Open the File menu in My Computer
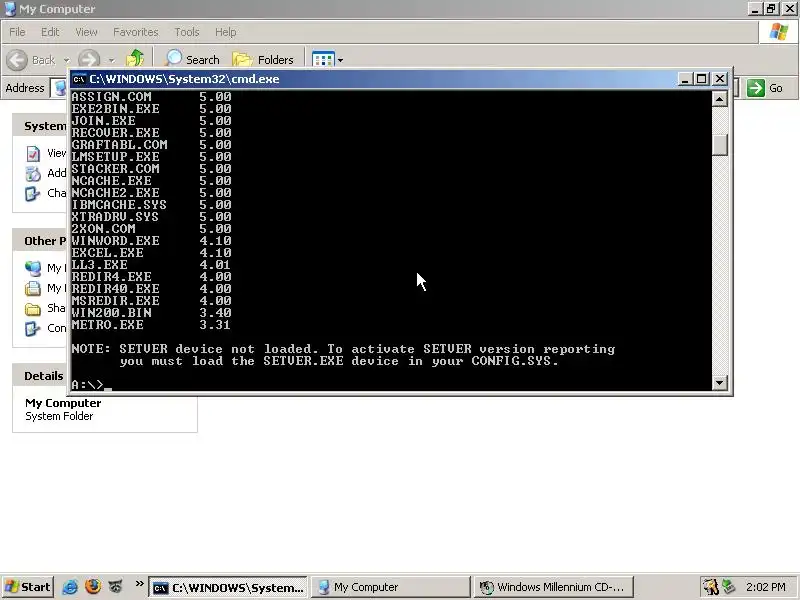 pyautogui.click(x=17, y=32)
